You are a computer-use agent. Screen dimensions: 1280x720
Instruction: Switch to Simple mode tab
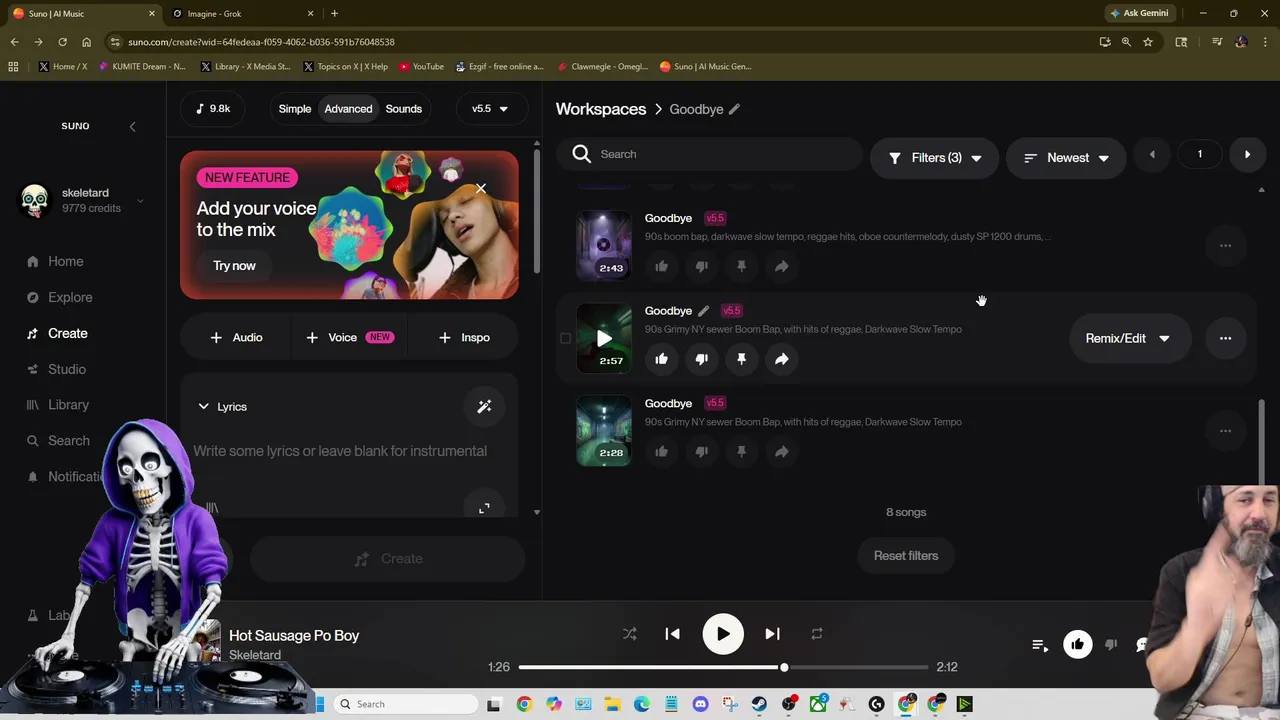[x=295, y=109]
